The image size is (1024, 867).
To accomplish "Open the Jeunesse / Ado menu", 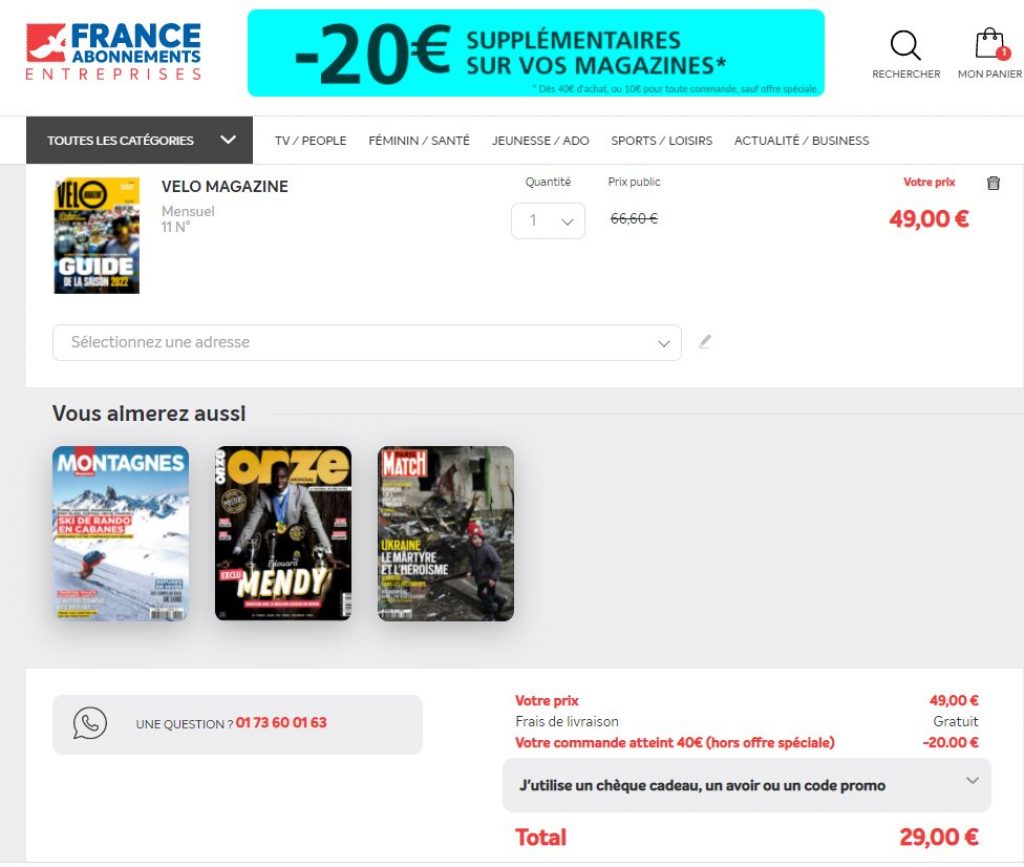I will (x=540, y=140).
